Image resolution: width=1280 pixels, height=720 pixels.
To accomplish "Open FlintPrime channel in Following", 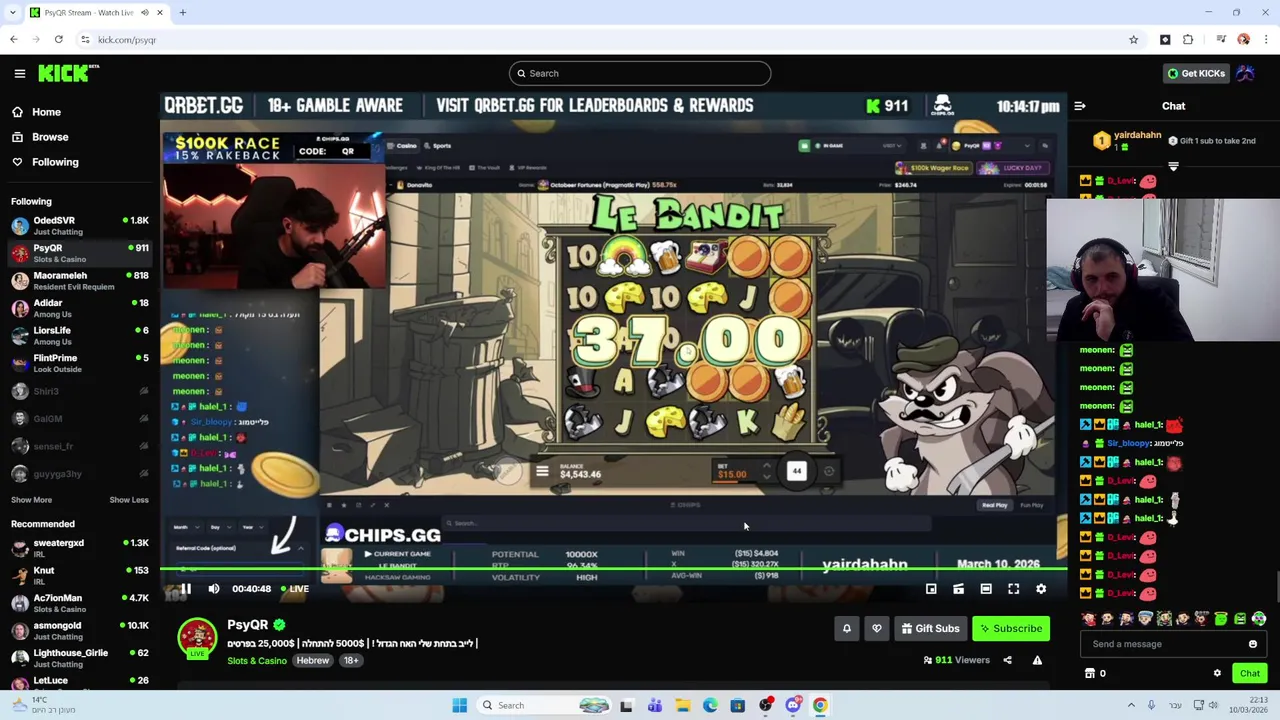I will [80, 363].
